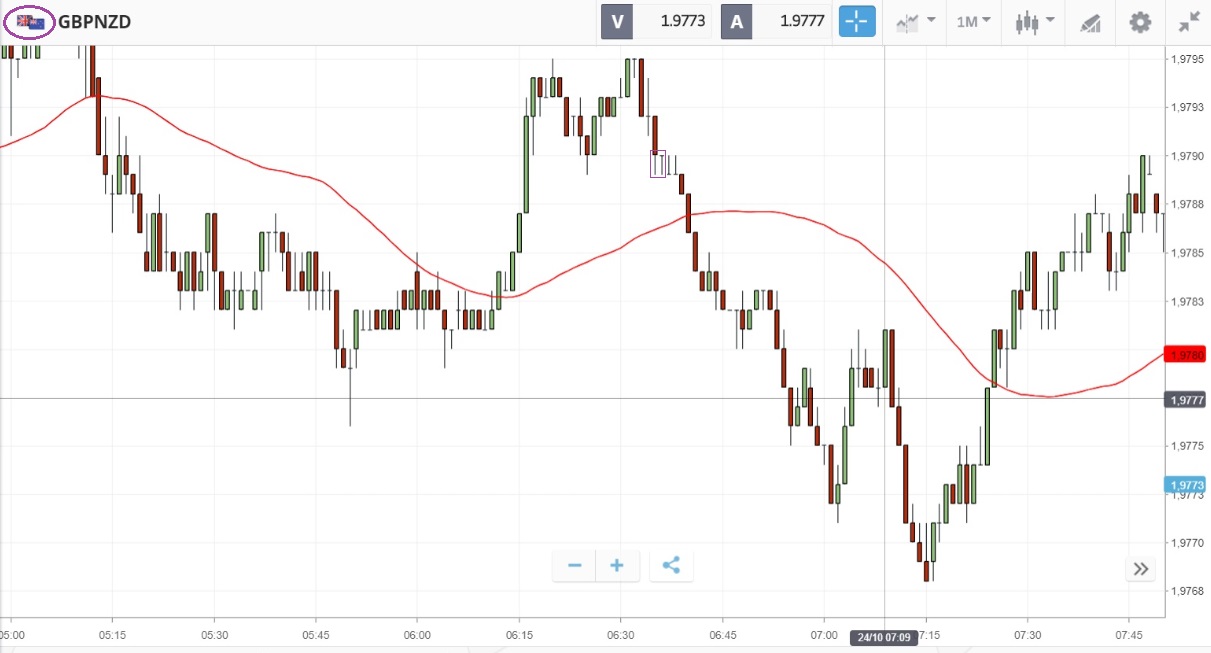Share the chart via share icon

coord(671,566)
